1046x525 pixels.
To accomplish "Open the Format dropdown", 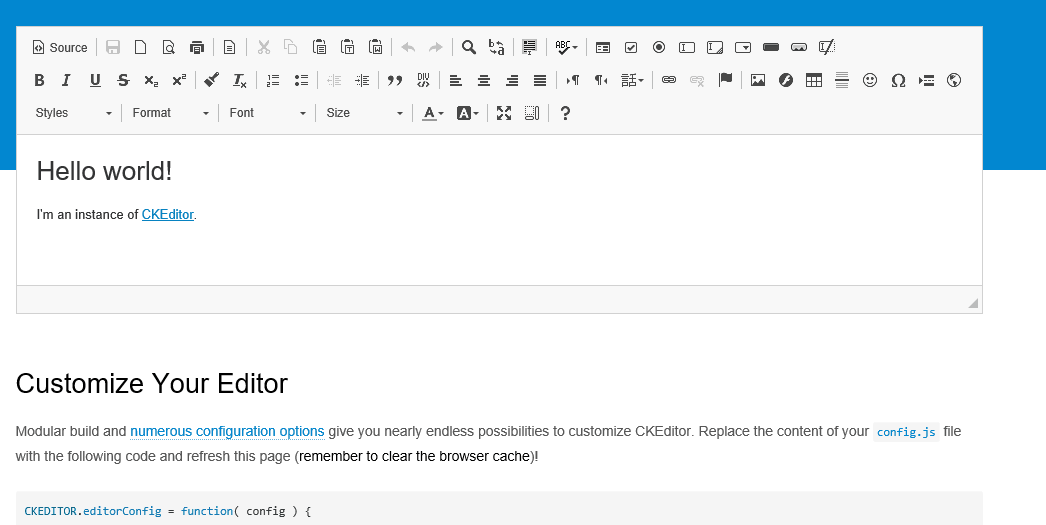I will (x=170, y=113).
